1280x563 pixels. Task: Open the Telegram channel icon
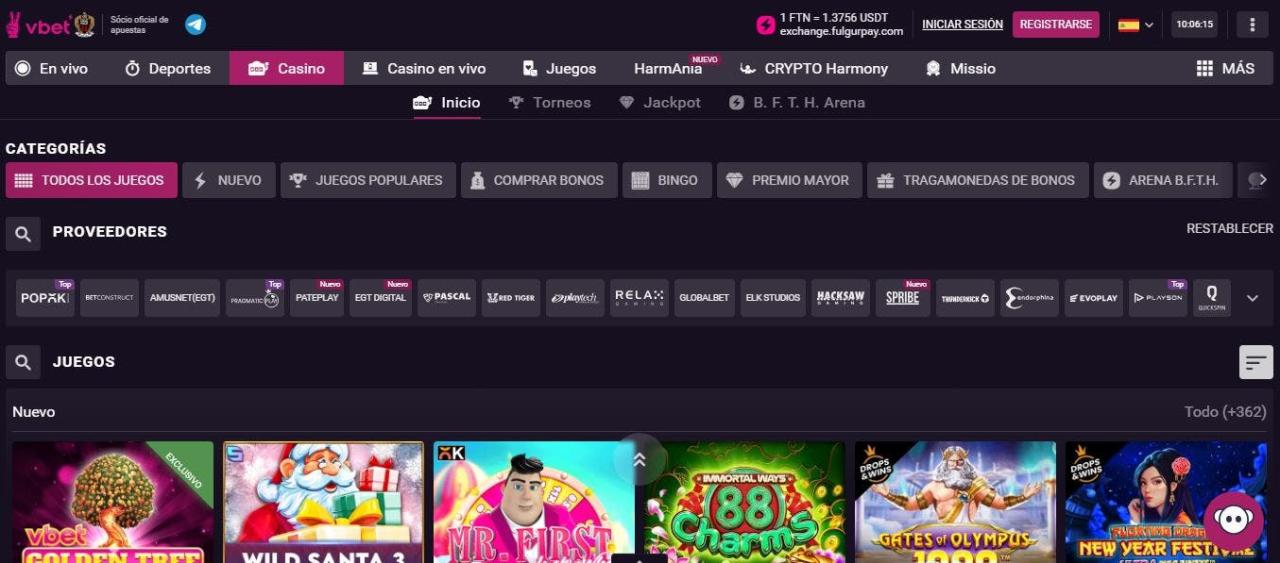(x=195, y=25)
